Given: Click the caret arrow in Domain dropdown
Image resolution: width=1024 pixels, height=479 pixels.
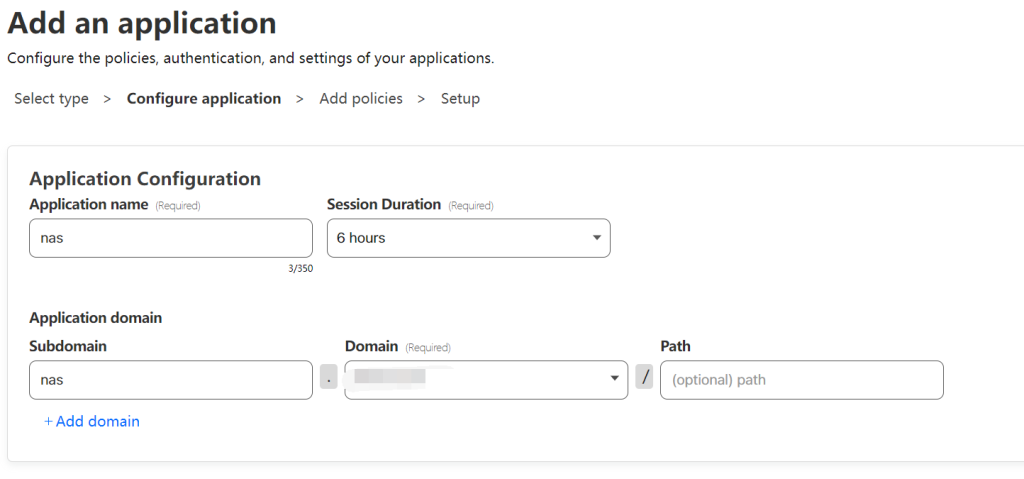Looking at the screenshot, I should click(x=614, y=379).
